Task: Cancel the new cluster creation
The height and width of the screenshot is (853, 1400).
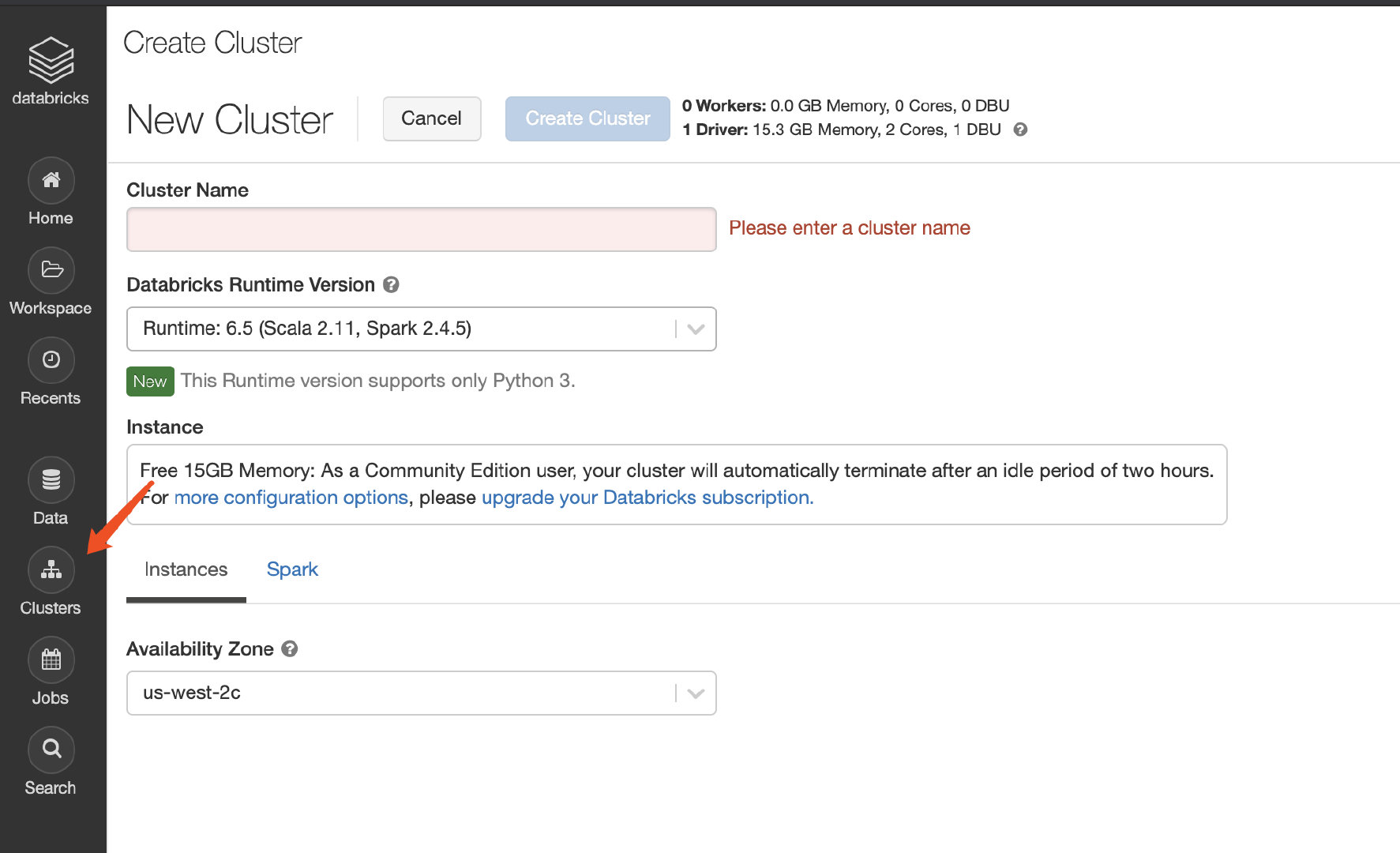Action: 431,118
